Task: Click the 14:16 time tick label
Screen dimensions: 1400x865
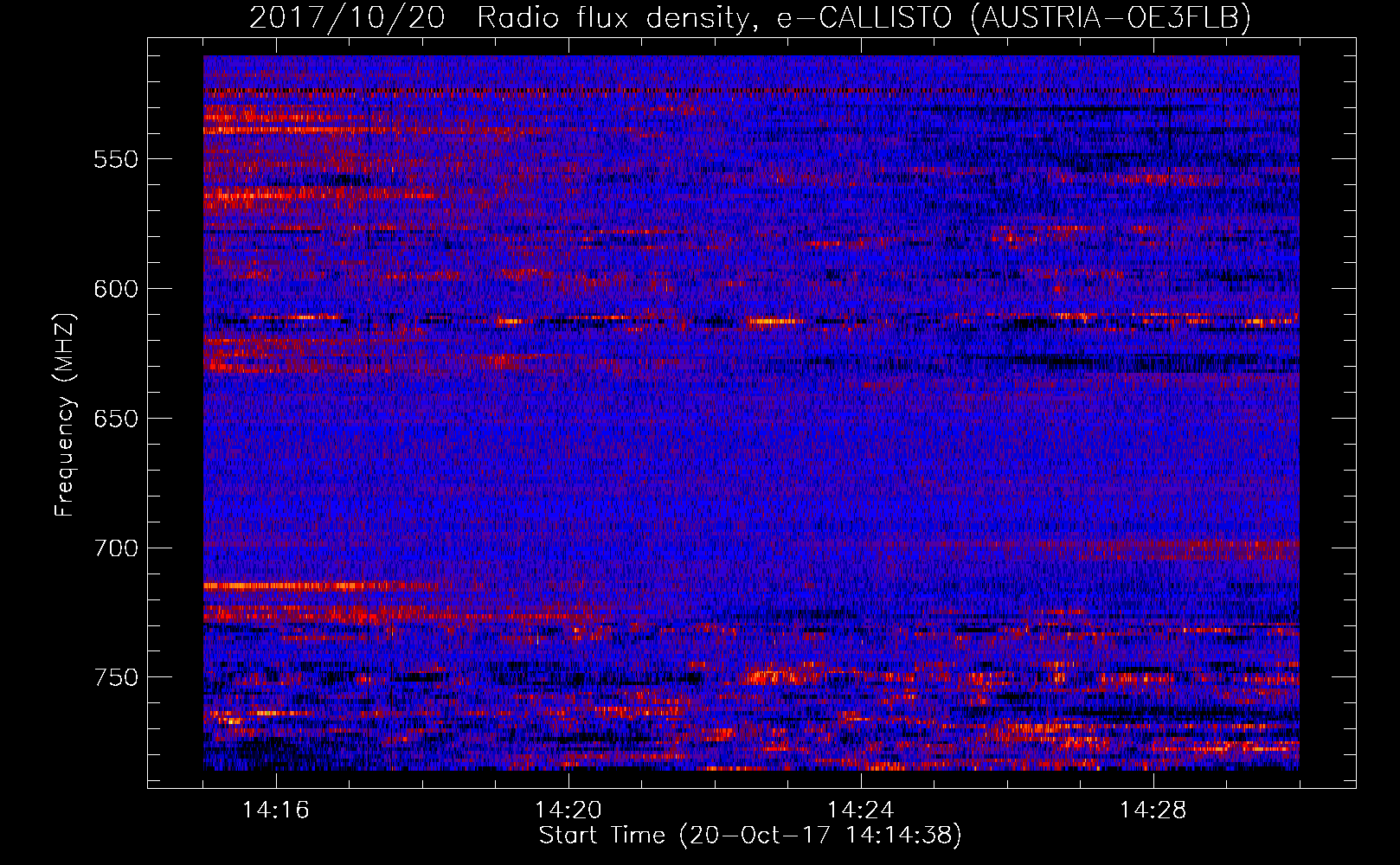Action: tap(276, 811)
